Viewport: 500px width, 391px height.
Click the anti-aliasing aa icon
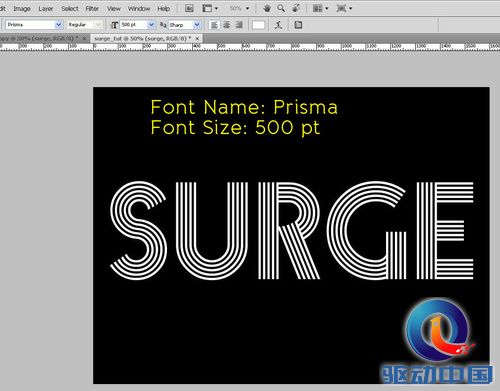tap(163, 25)
